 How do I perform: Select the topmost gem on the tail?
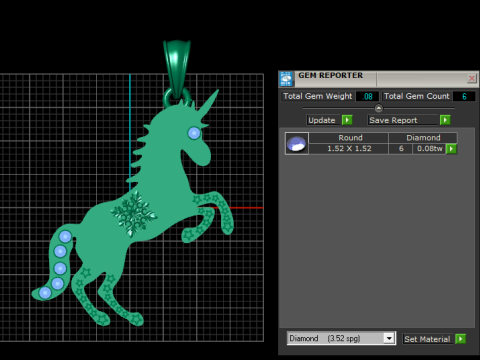click(65, 237)
